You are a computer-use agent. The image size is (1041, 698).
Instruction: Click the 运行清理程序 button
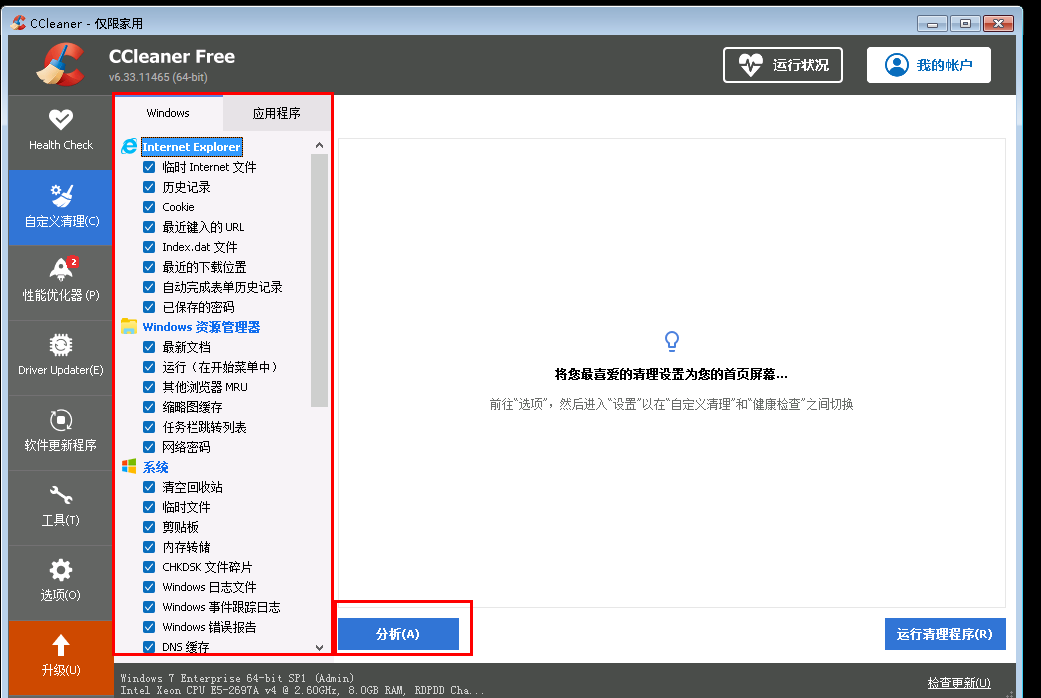(944, 634)
